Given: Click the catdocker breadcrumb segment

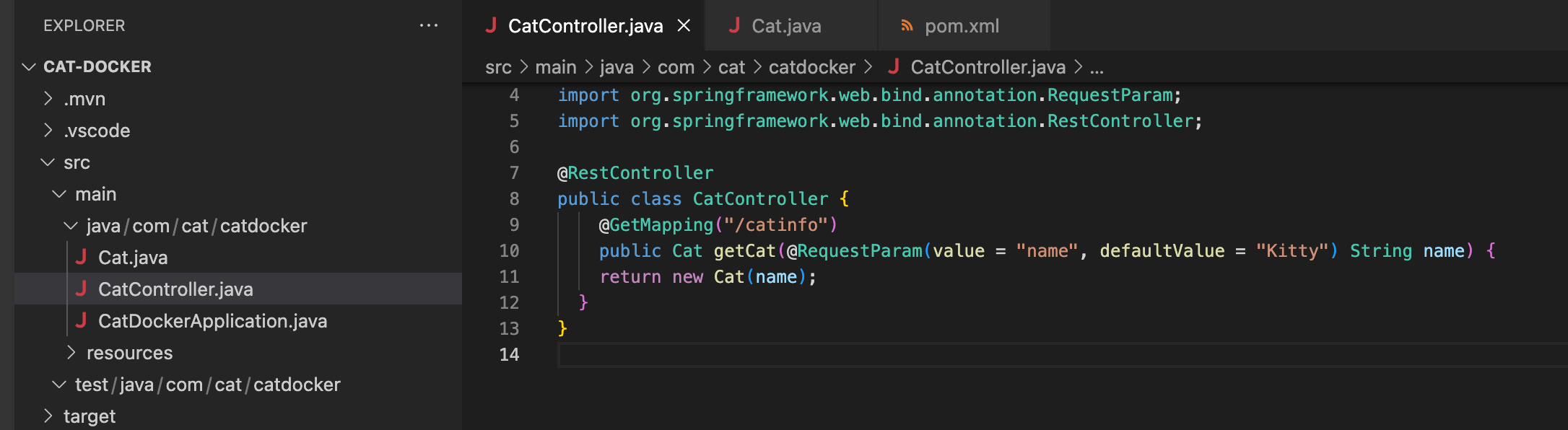Looking at the screenshot, I should pos(812,67).
